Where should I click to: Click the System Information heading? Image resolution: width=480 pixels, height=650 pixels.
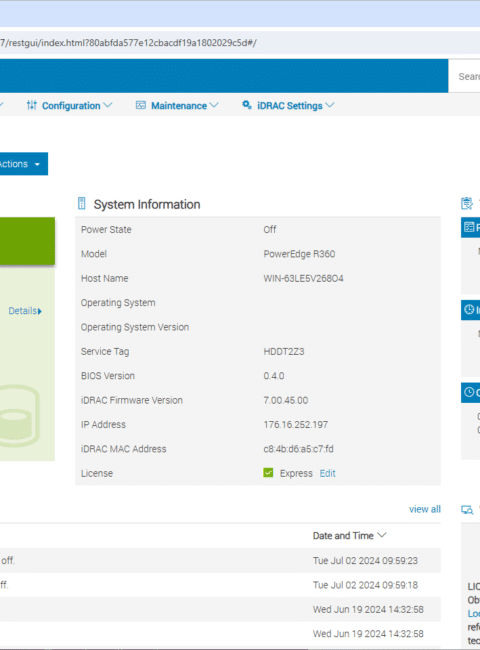pos(147,204)
